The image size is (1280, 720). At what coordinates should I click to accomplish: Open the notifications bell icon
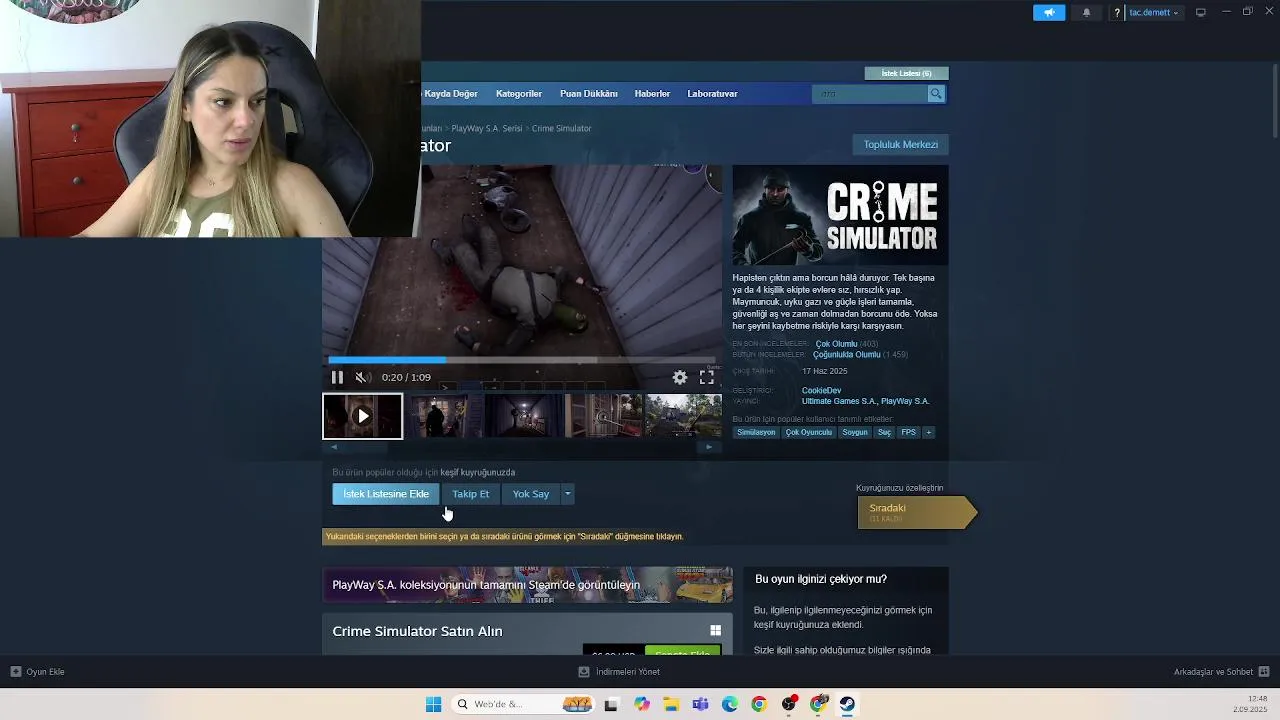pyautogui.click(x=1087, y=13)
